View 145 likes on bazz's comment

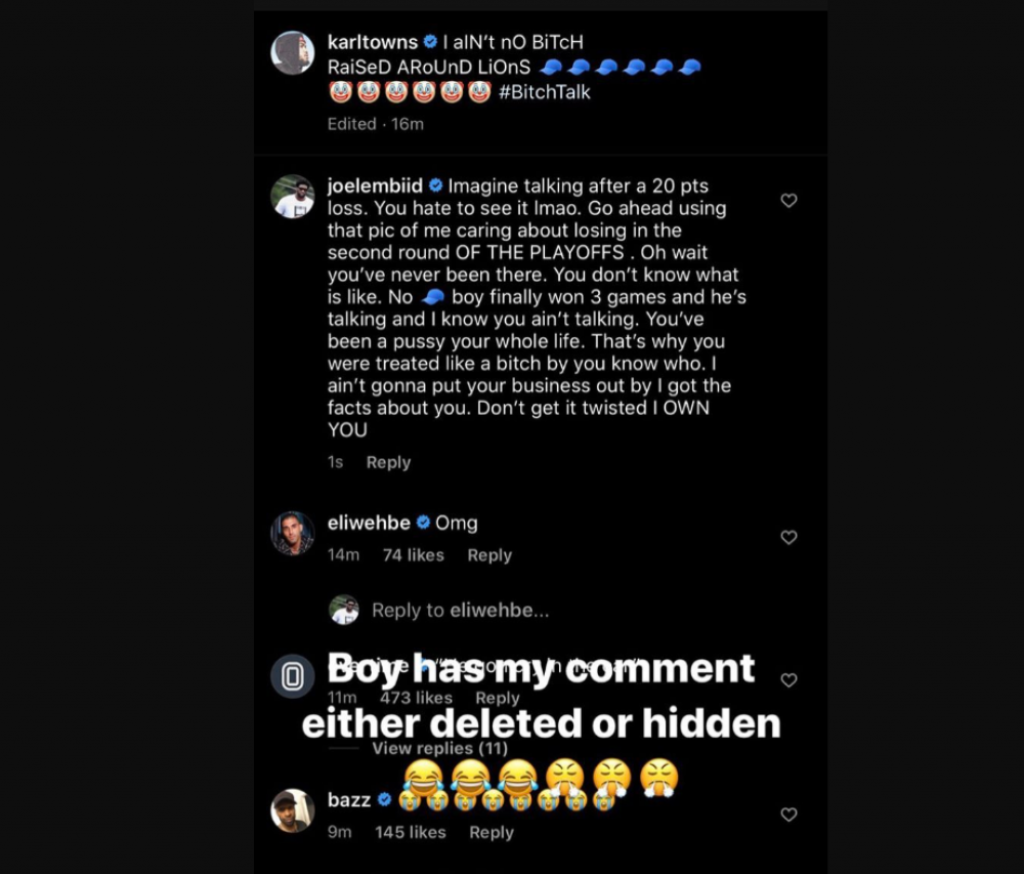pyautogui.click(x=409, y=832)
